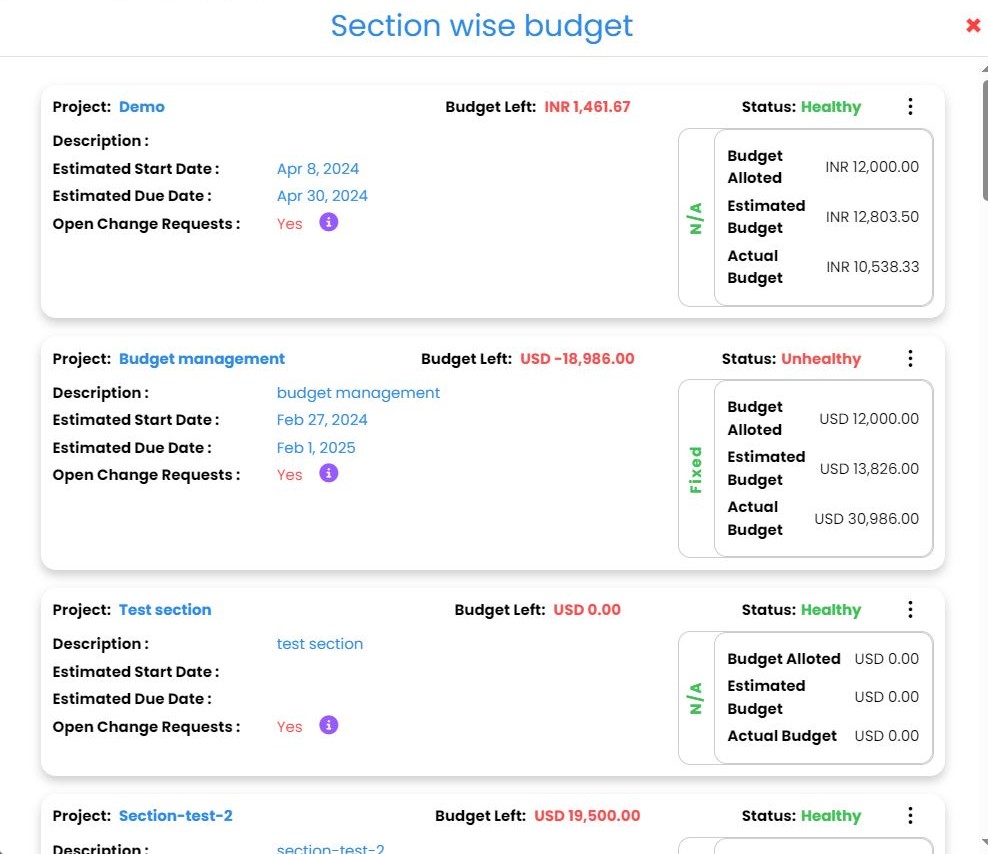Close the Section wise budget dialog
The width and height of the screenshot is (988, 854).
972,26
